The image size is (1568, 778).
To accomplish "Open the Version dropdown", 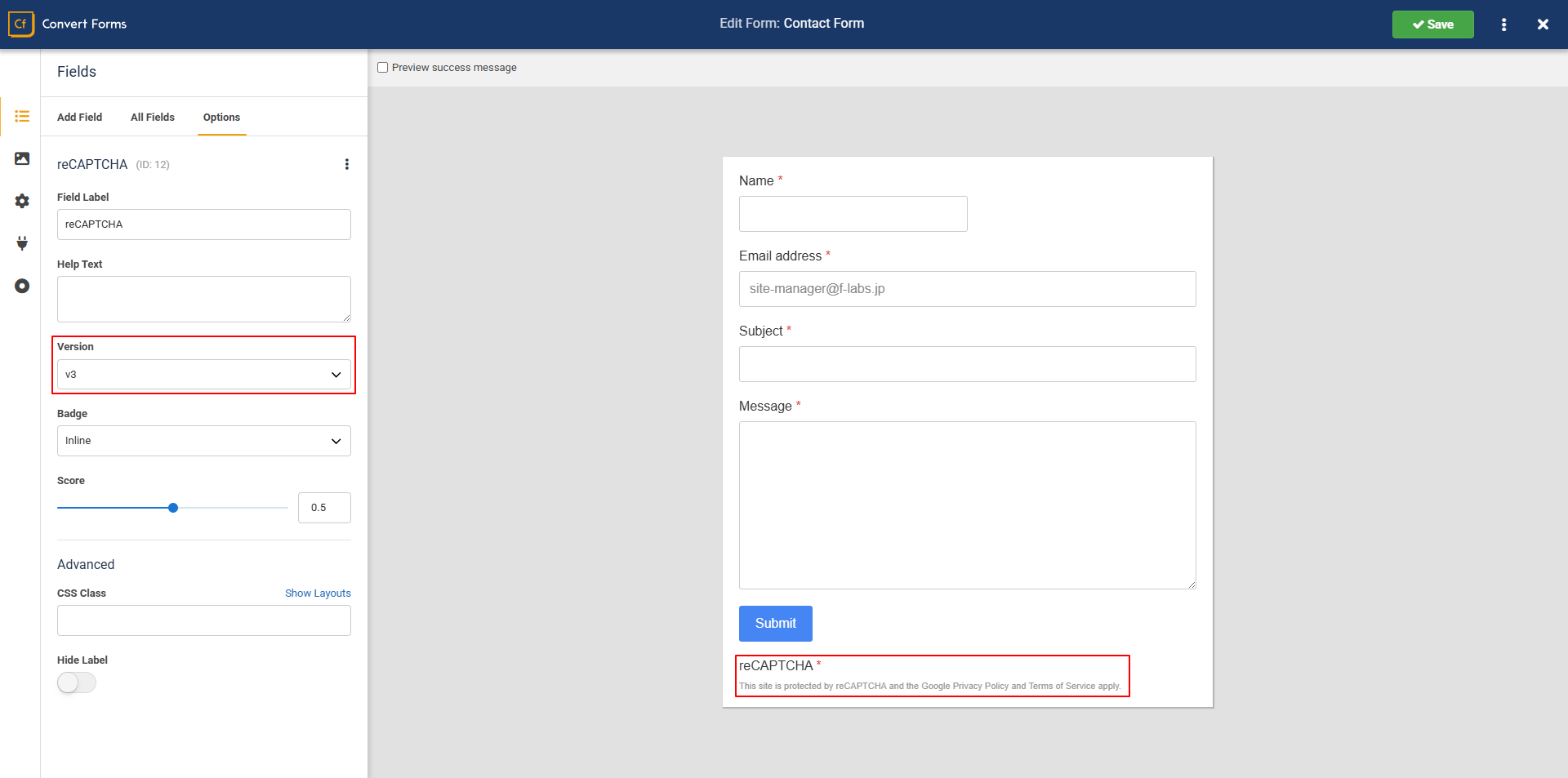I will click(203, 374).
